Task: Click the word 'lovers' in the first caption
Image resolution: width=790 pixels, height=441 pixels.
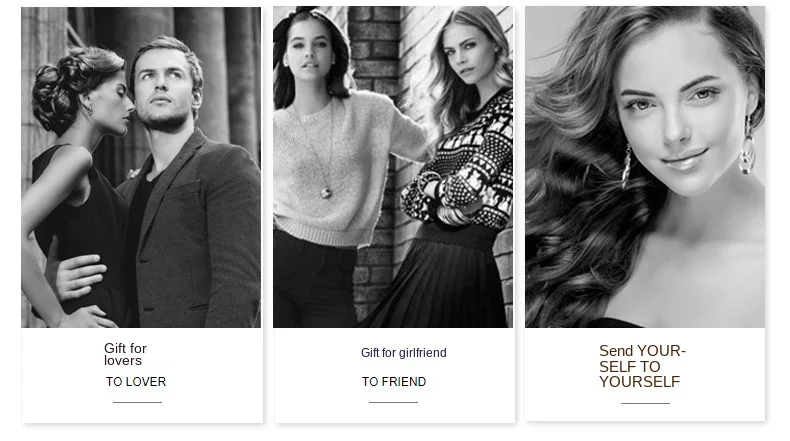Action: (x=123, y=361)
